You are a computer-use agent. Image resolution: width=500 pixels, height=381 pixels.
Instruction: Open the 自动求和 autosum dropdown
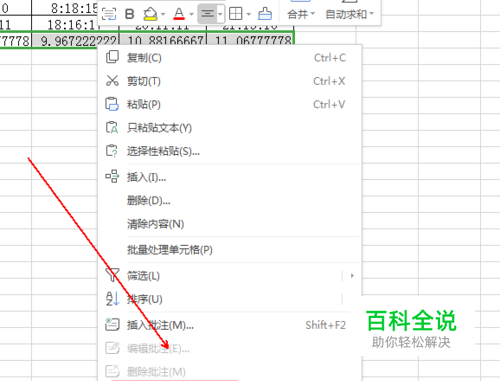click(349, 14)
